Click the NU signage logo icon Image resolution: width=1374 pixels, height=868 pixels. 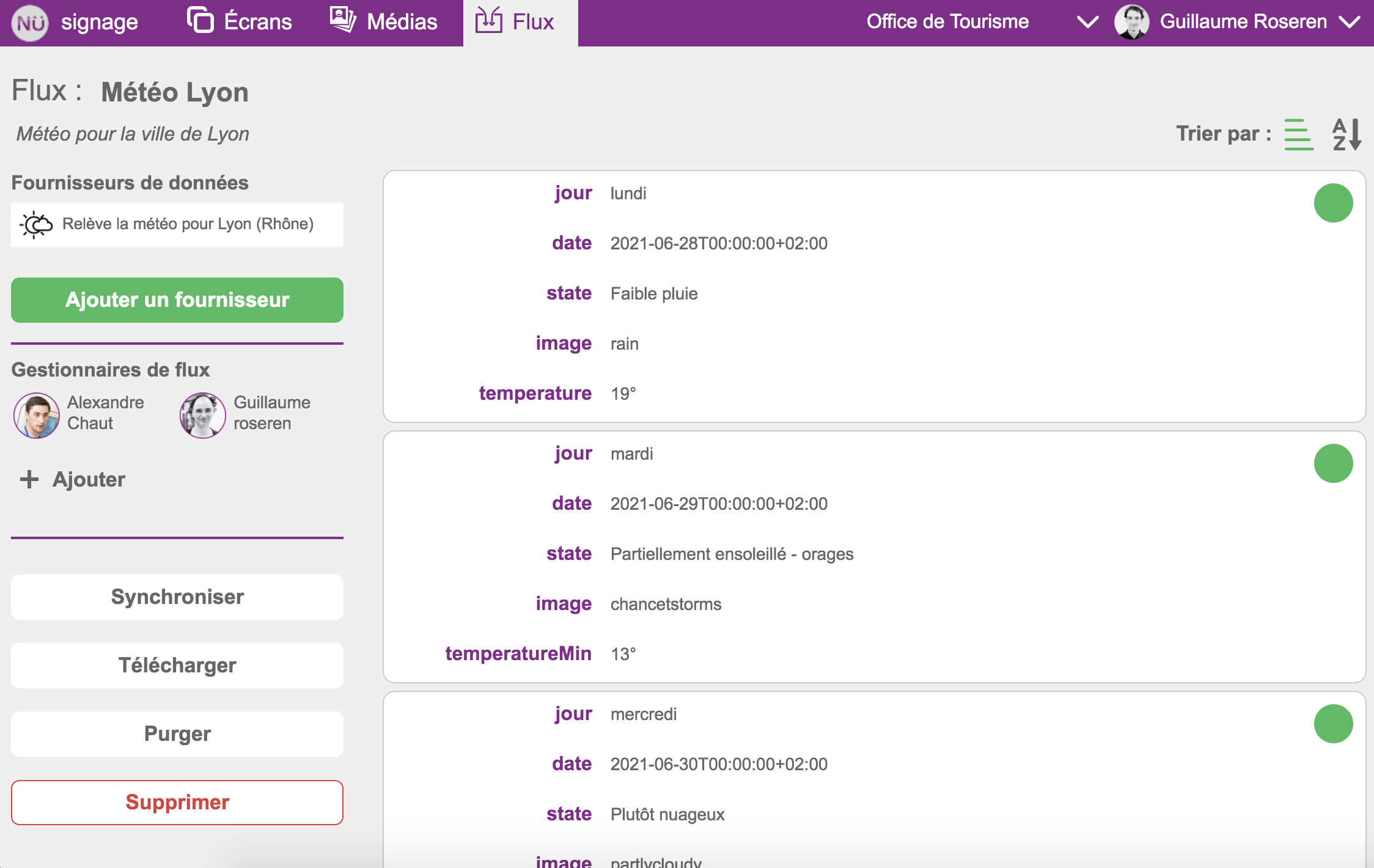(x=30, y=23)
